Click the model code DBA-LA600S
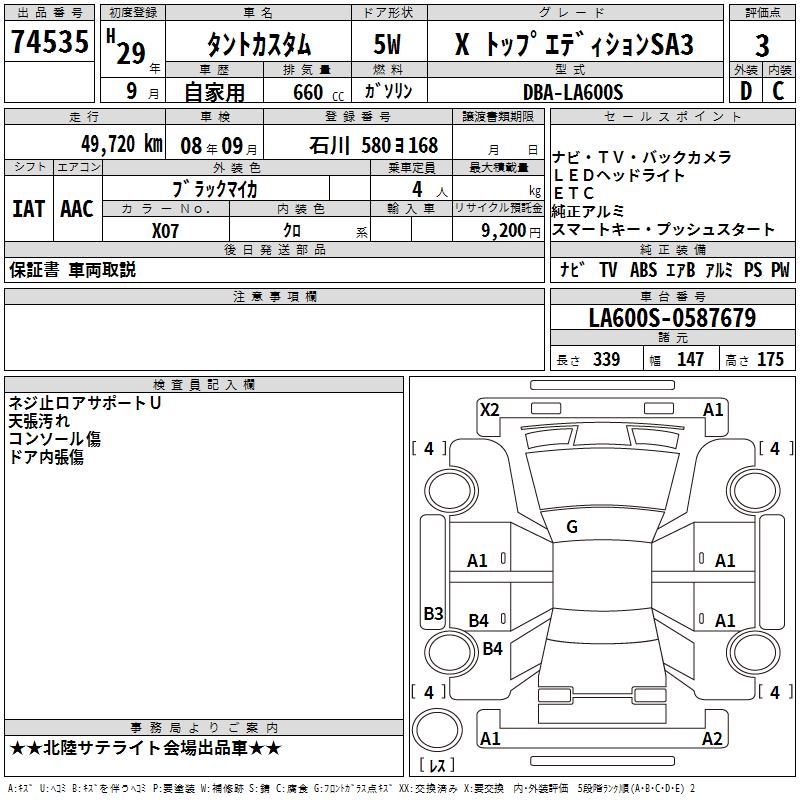This screenshot has width=800, height=800. [x=572, y=92]
